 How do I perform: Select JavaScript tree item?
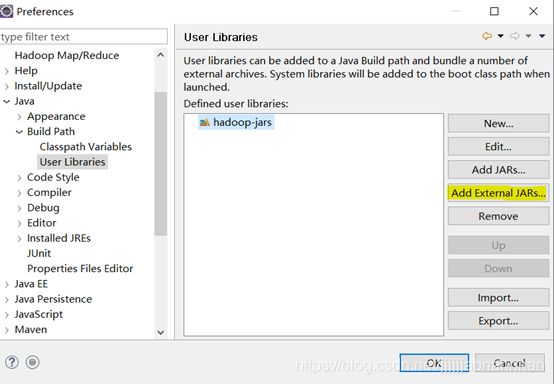(39, 314)
